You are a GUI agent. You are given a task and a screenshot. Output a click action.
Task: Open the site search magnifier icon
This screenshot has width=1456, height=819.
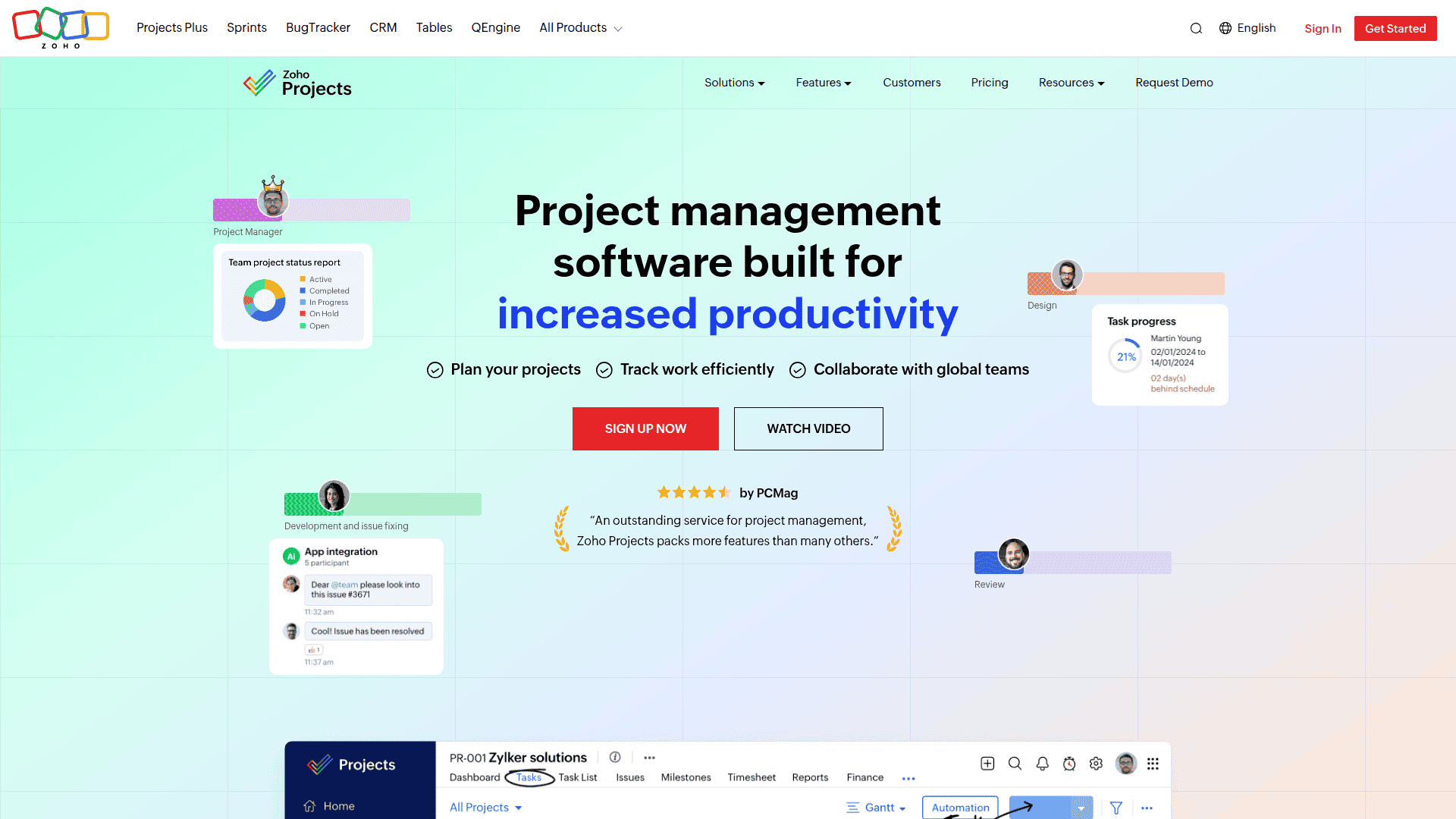pyautogui.click(x=1196, y=28)
